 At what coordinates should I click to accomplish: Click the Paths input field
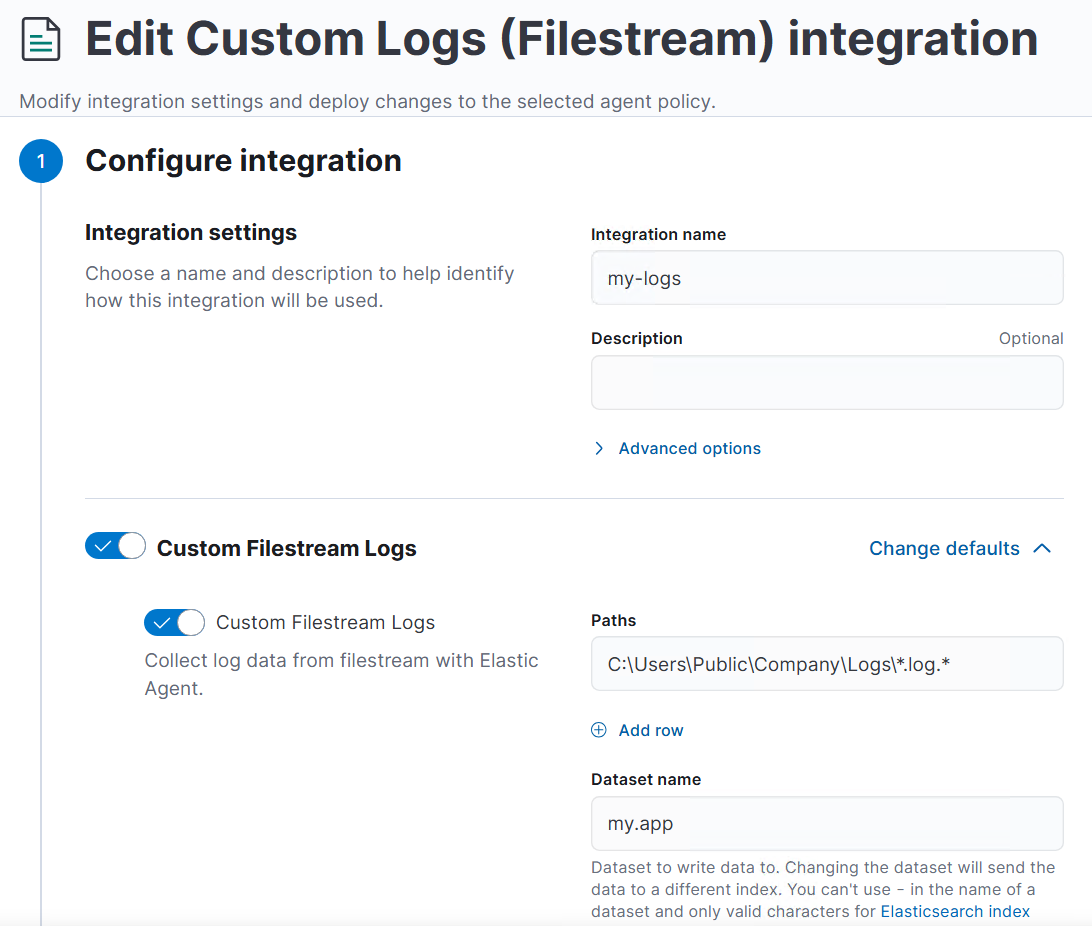pyautogui.click(x=827, y=663)
